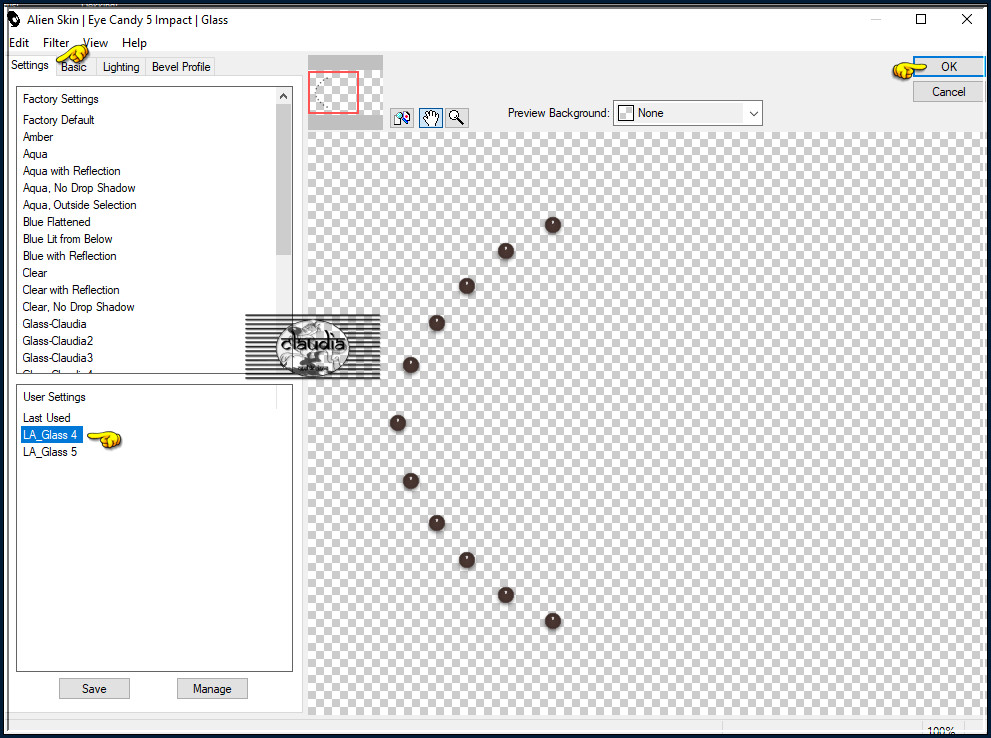
Task: Click the show original preview toggle icon
Action: click(x=402, y=118)
